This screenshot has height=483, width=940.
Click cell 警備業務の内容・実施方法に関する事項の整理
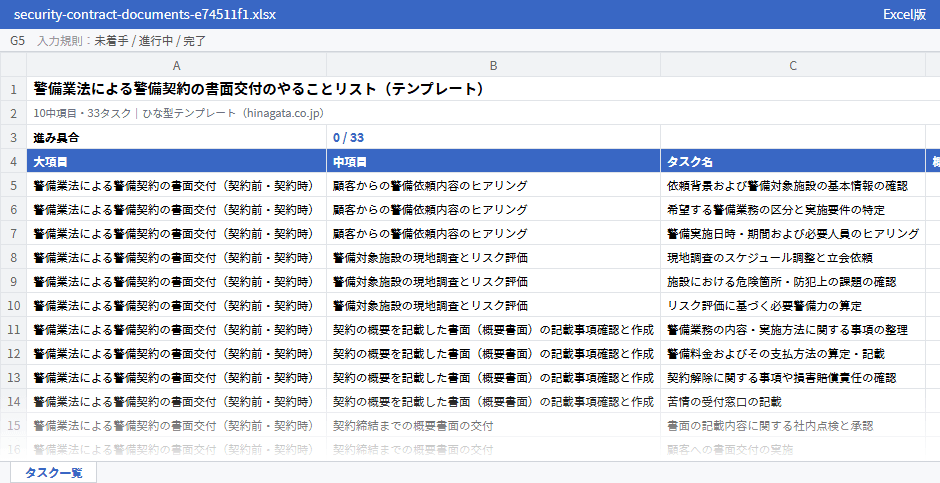[793, 330]
